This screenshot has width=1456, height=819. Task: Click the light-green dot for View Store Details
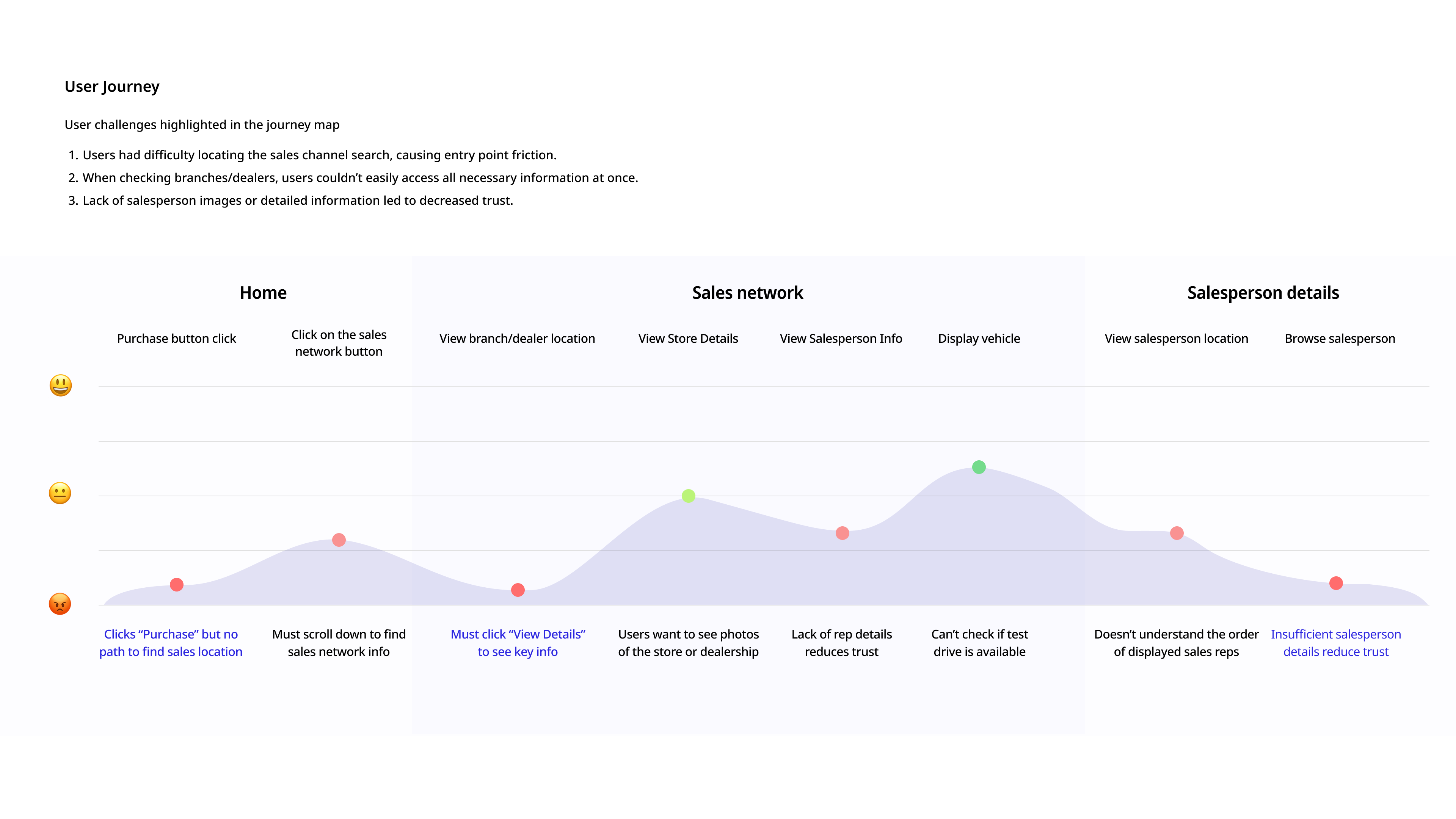(x=689, y=496)
